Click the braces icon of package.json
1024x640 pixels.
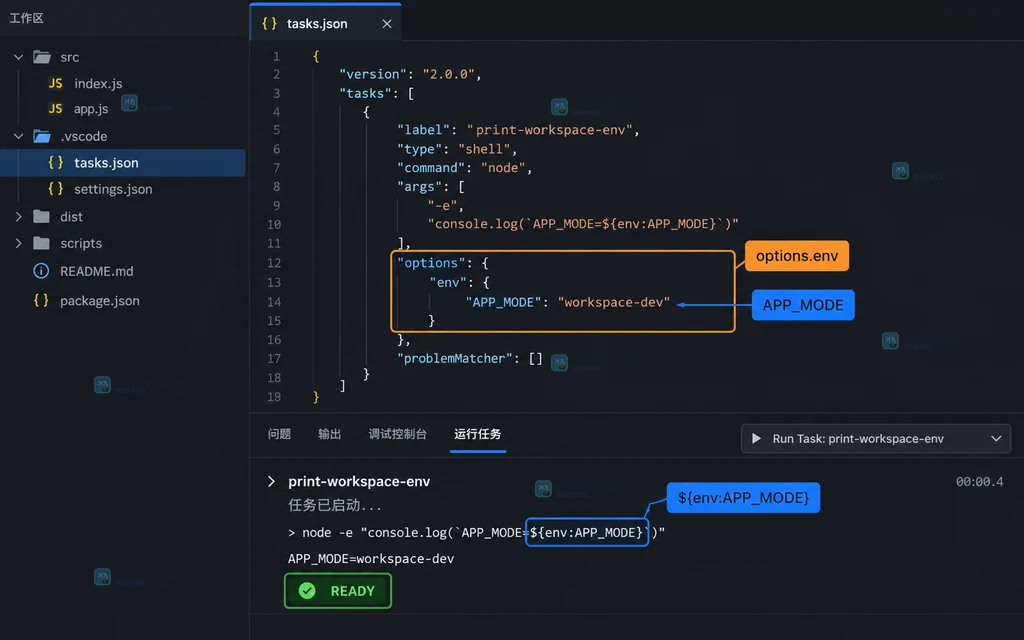point(41,300)
